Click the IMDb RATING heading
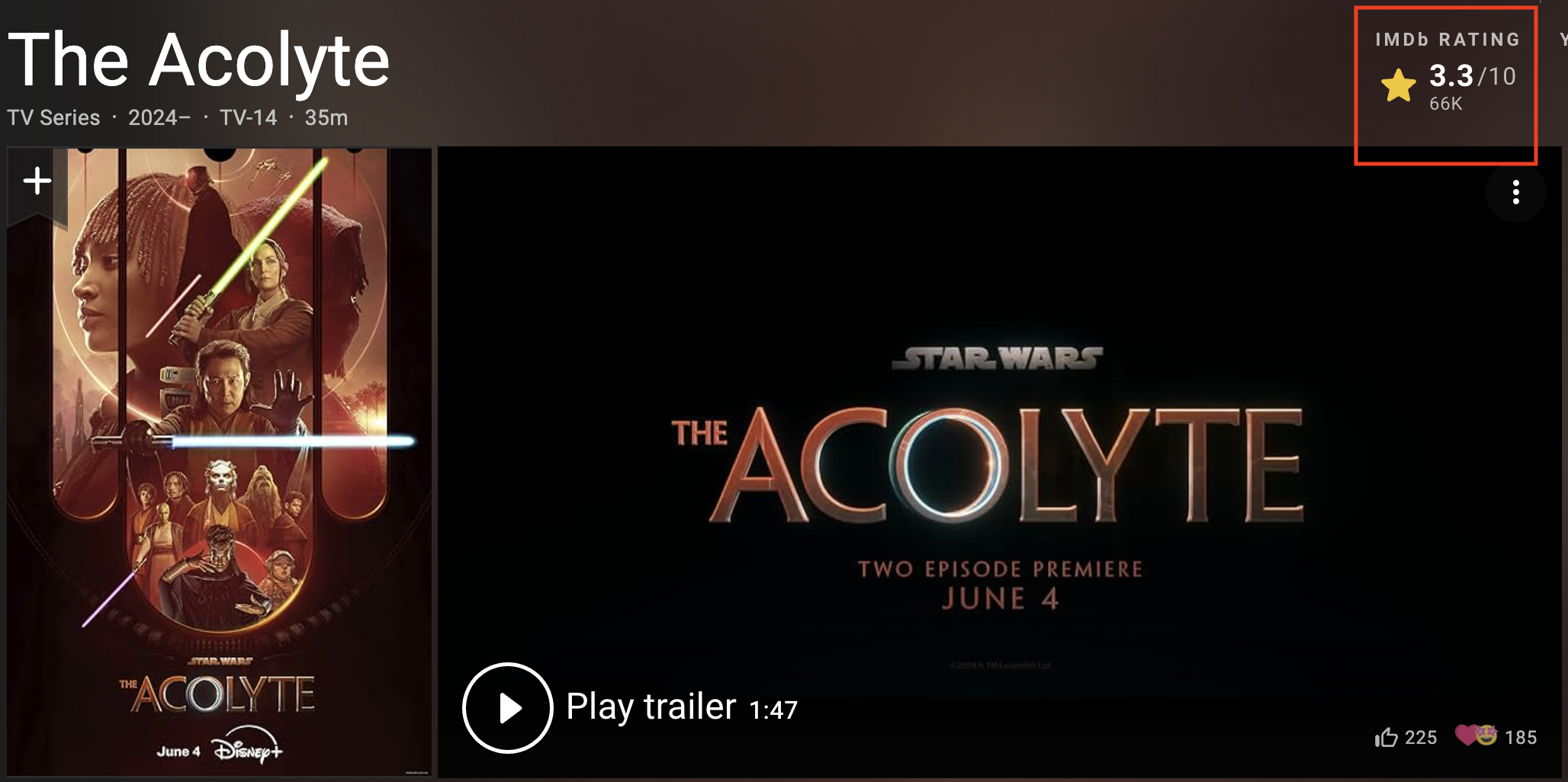This screenshot has width=1568, height=782. pyautogui.click(x=1448, y=40)
